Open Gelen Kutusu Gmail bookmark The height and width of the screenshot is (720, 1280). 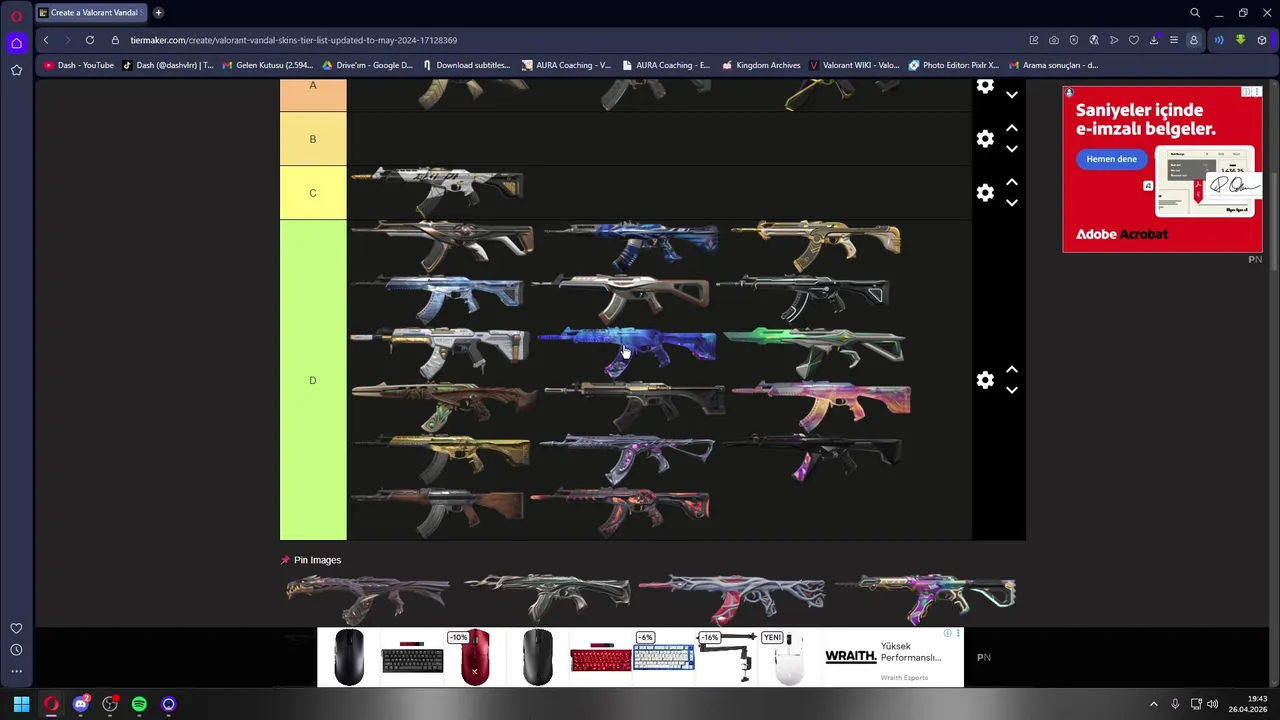268,65
